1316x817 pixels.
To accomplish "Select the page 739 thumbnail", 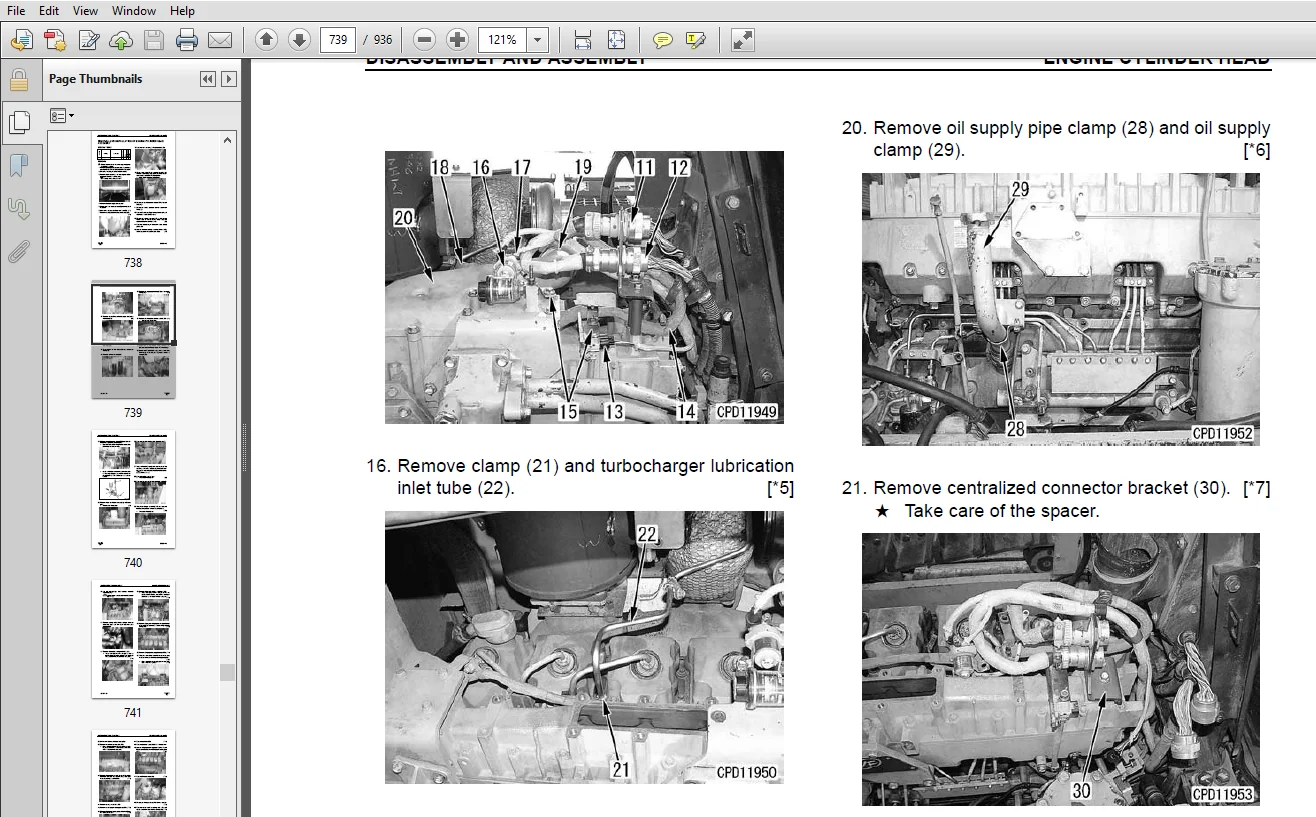I will pos(133,341).
